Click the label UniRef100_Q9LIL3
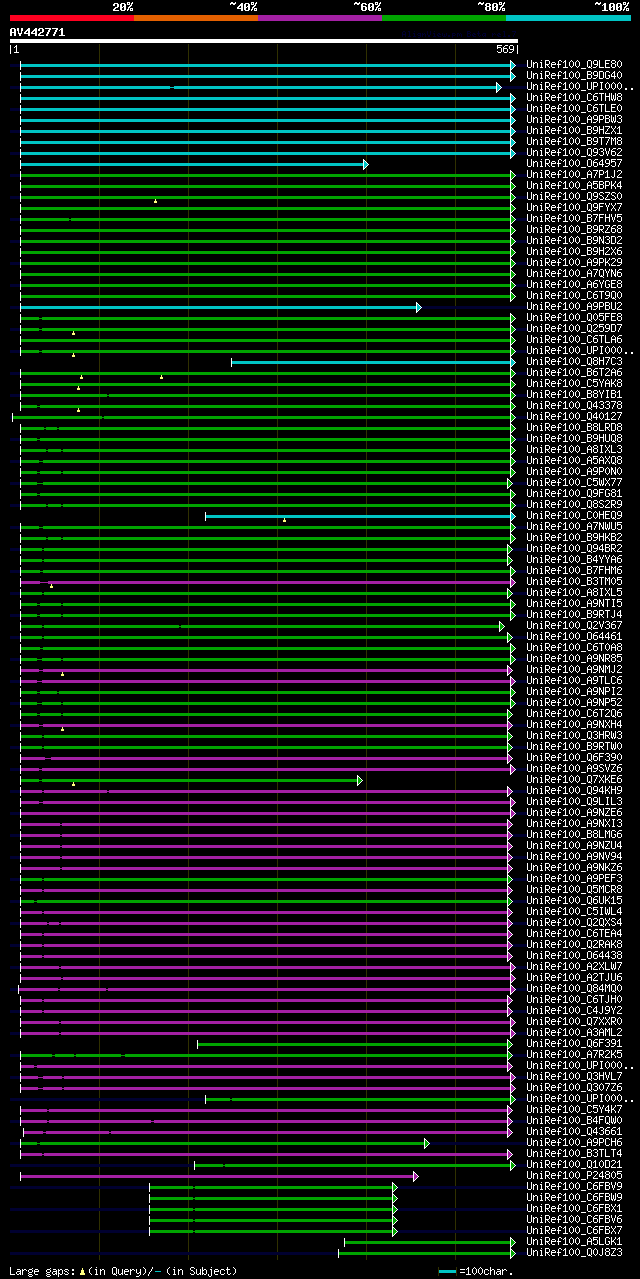640x1279 pixels. point(574,802)
